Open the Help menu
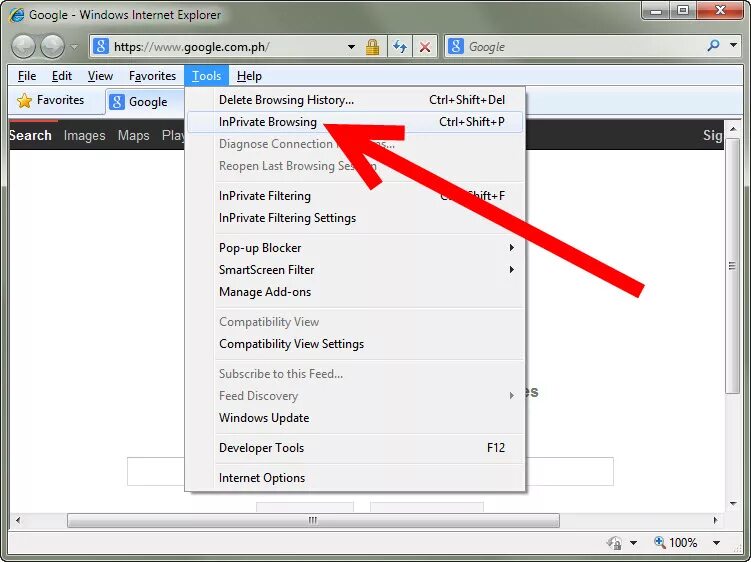The width and height of the screenshot is (751, 562). [x=249, y=76]
